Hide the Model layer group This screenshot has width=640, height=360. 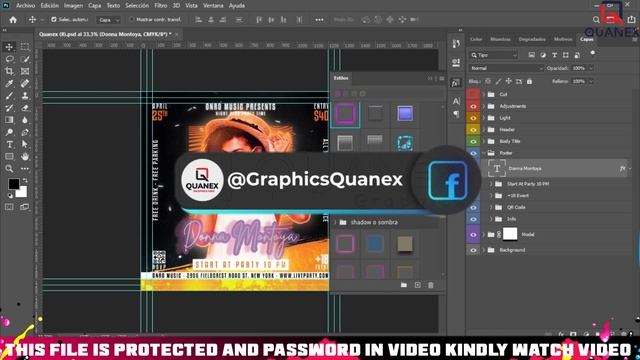473,235
